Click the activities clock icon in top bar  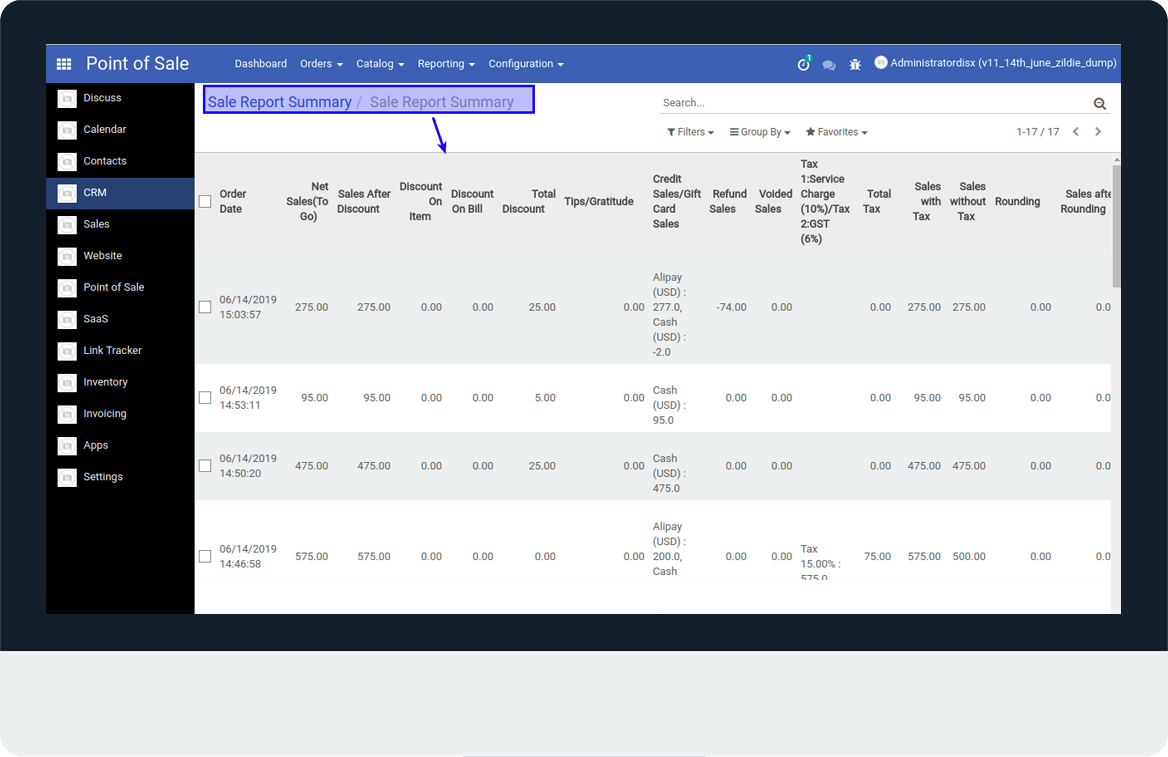803,64
